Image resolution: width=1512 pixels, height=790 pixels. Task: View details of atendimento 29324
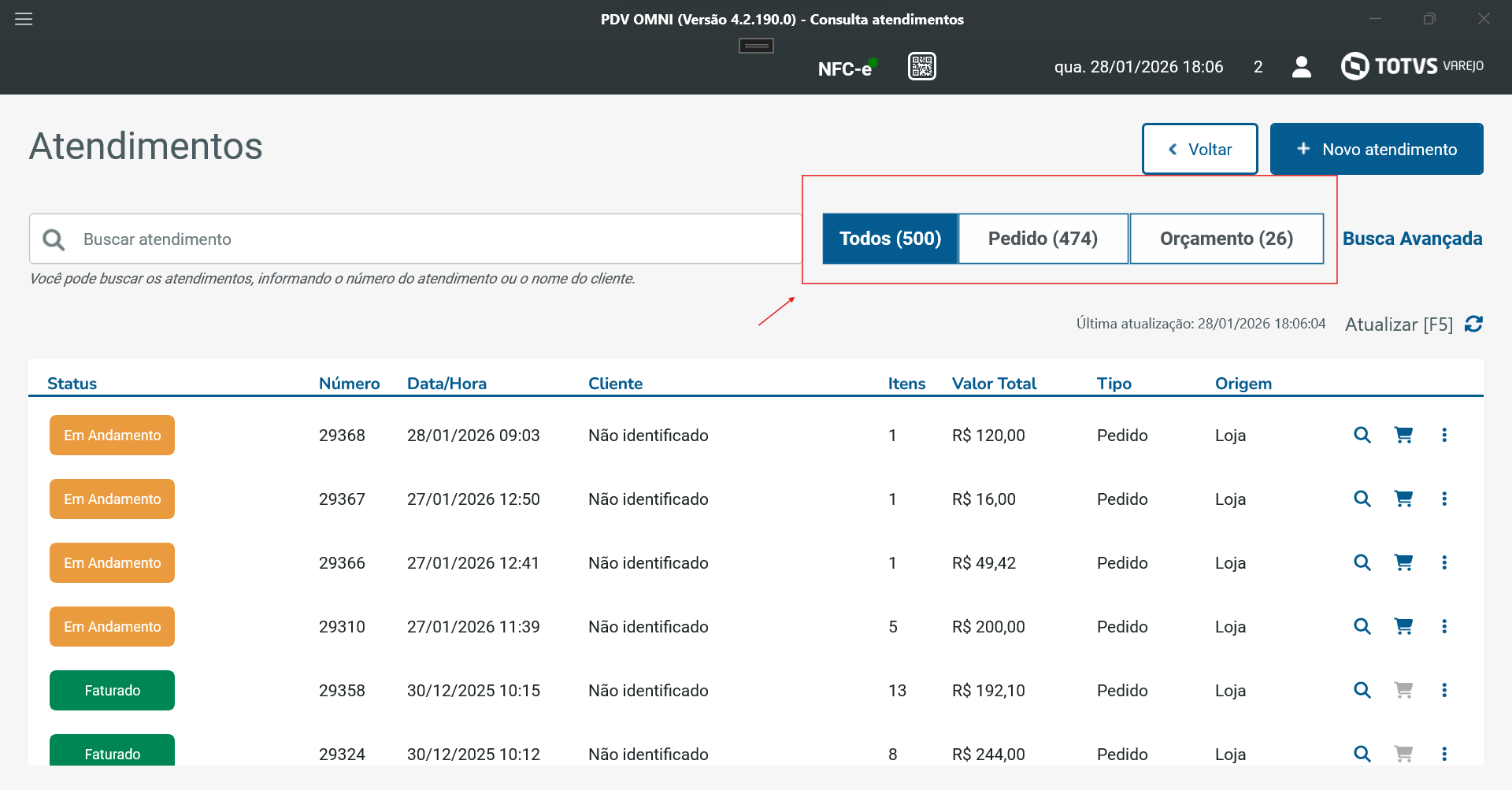coord(1362,754)
